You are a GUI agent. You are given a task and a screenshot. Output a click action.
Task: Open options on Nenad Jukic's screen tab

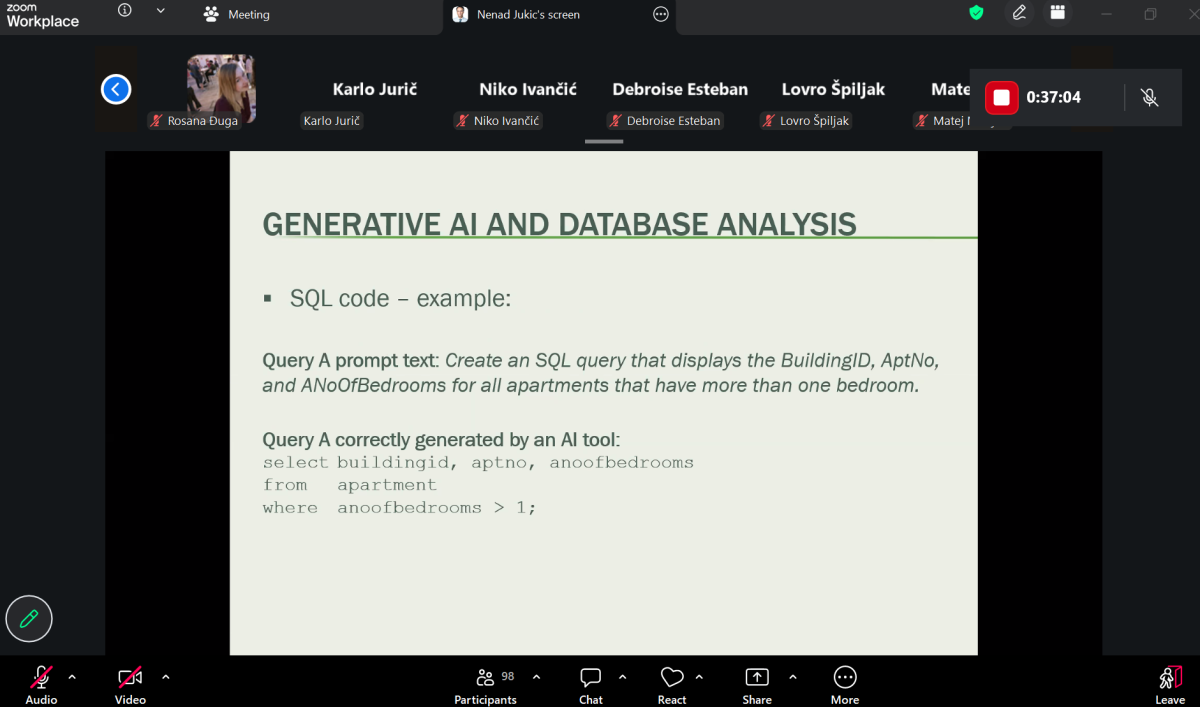coord(660,14)
